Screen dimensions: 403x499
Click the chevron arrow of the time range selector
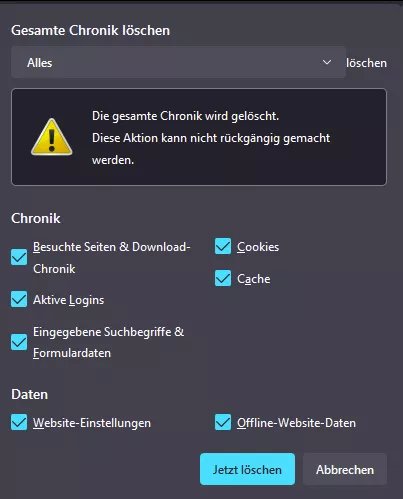[327, 62]
